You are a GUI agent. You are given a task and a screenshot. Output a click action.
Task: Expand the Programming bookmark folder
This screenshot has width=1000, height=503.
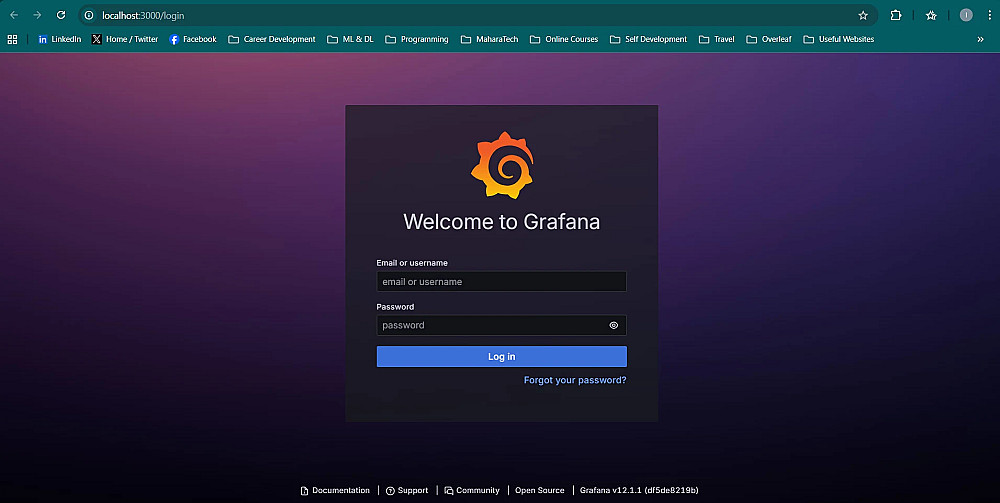416,40
